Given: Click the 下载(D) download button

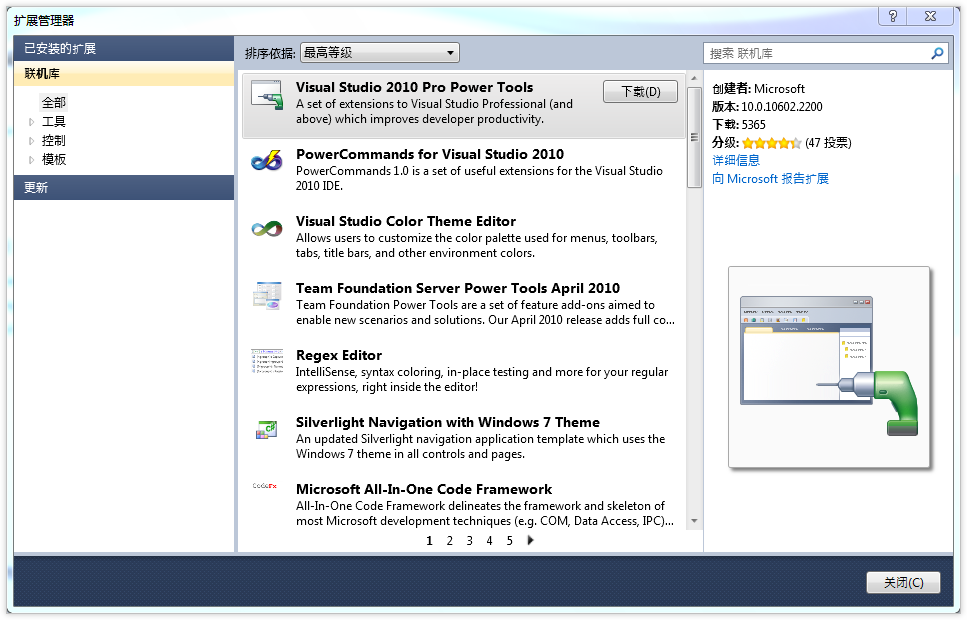Looking at the screenshot, I should pyautogui.click(x=640, y=92).
